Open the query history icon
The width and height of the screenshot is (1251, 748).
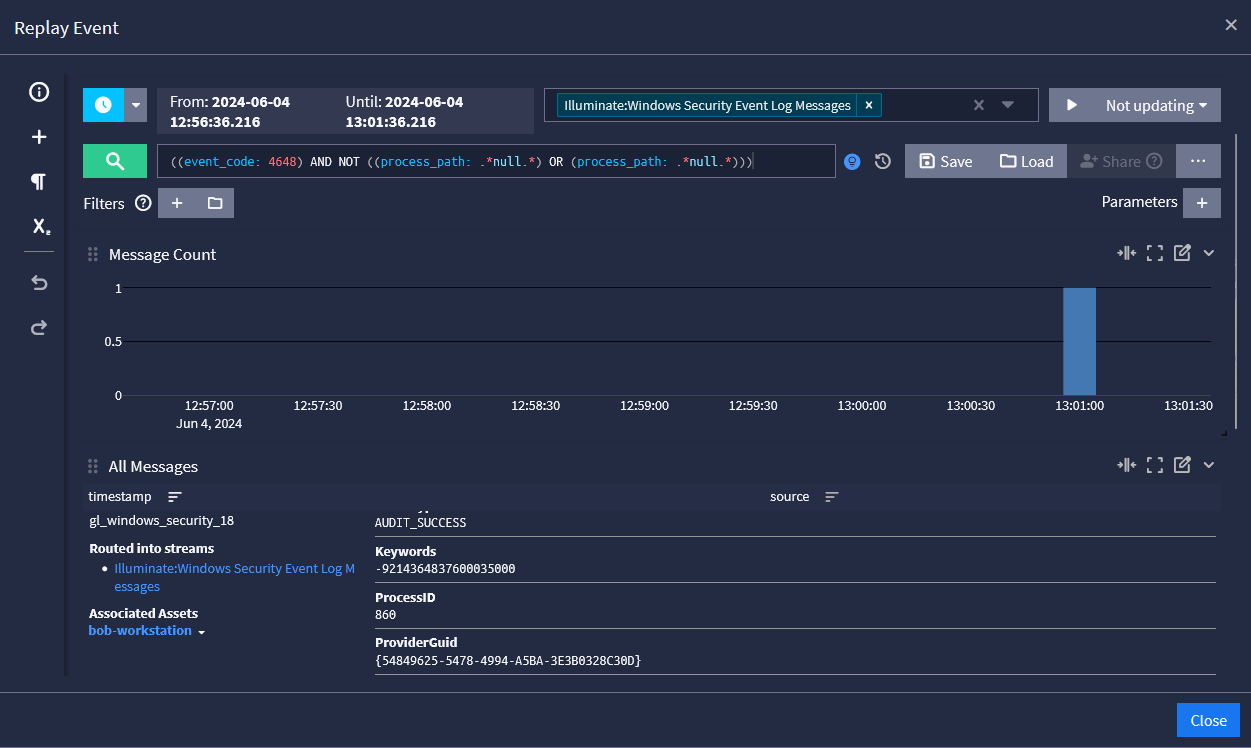point(882,161)
